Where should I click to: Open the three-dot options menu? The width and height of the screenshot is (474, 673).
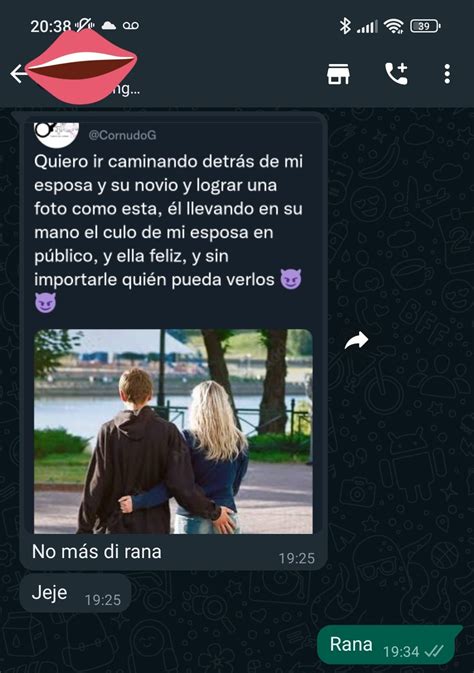tap(447, 74)
